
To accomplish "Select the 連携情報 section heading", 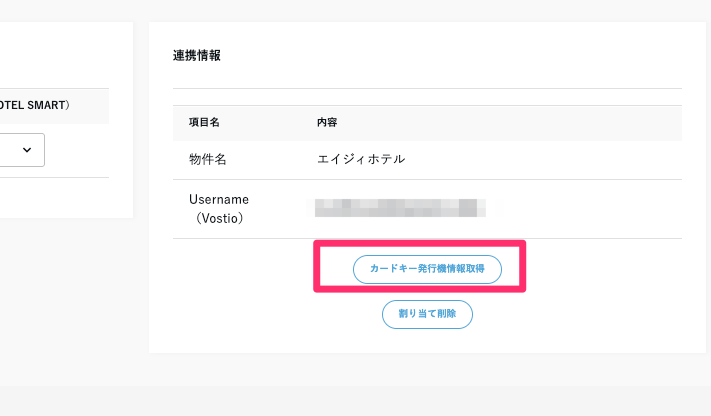I will click(197, 56).
